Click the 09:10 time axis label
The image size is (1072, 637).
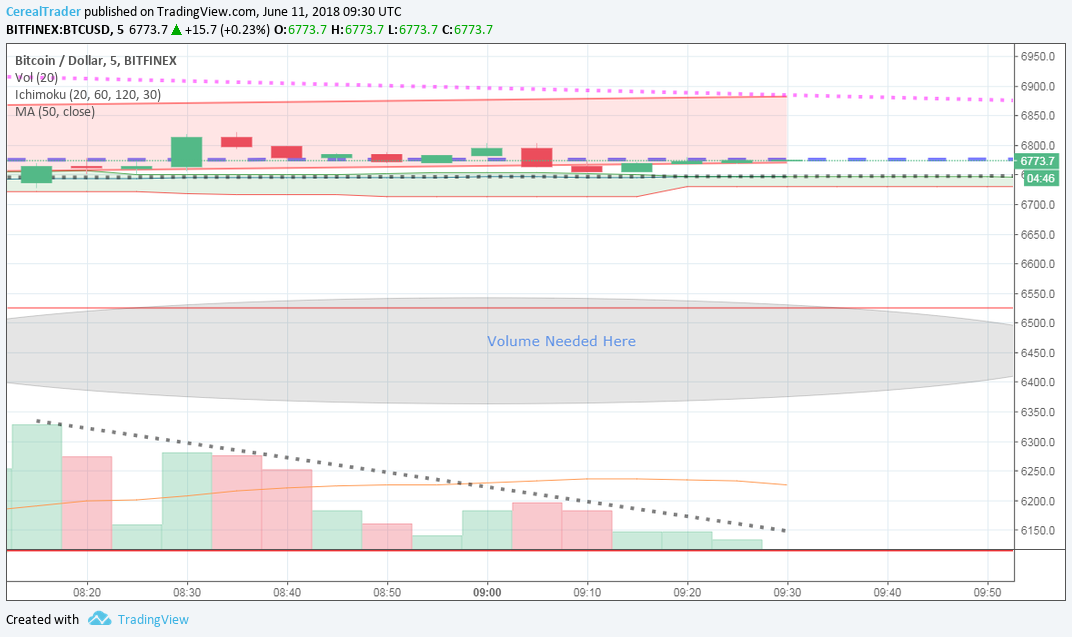tap(587, 593)
